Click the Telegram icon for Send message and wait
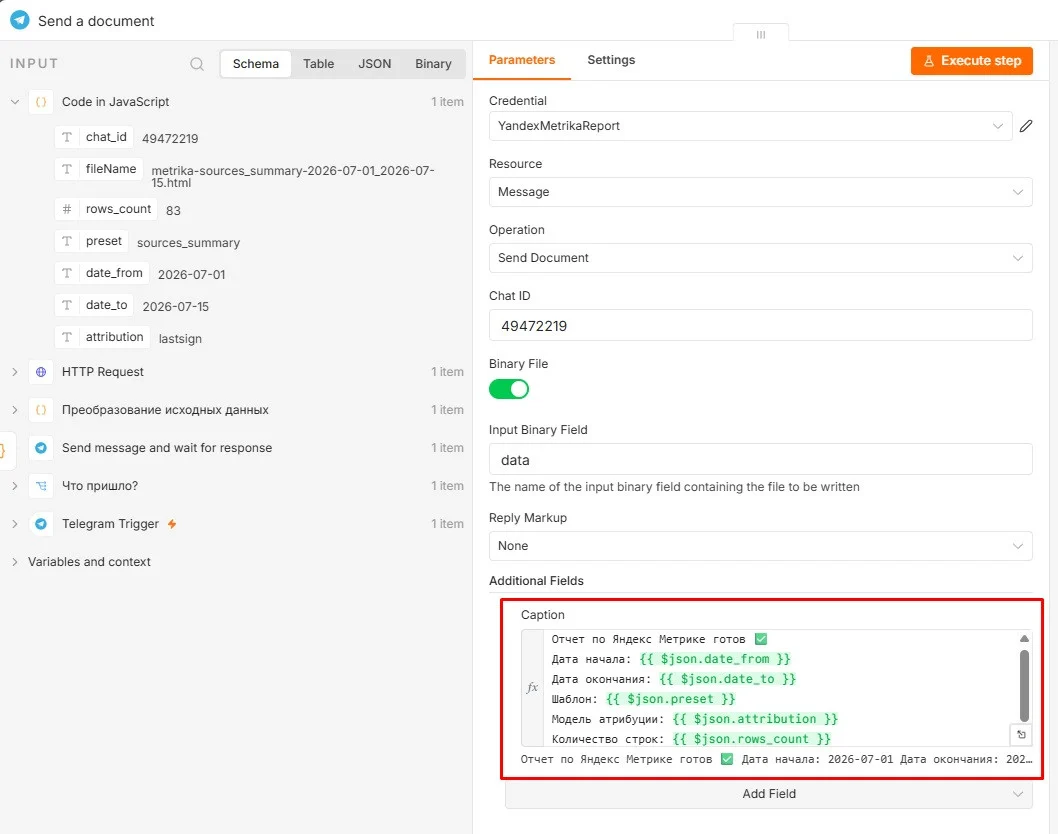 click(x=41, y=447)
